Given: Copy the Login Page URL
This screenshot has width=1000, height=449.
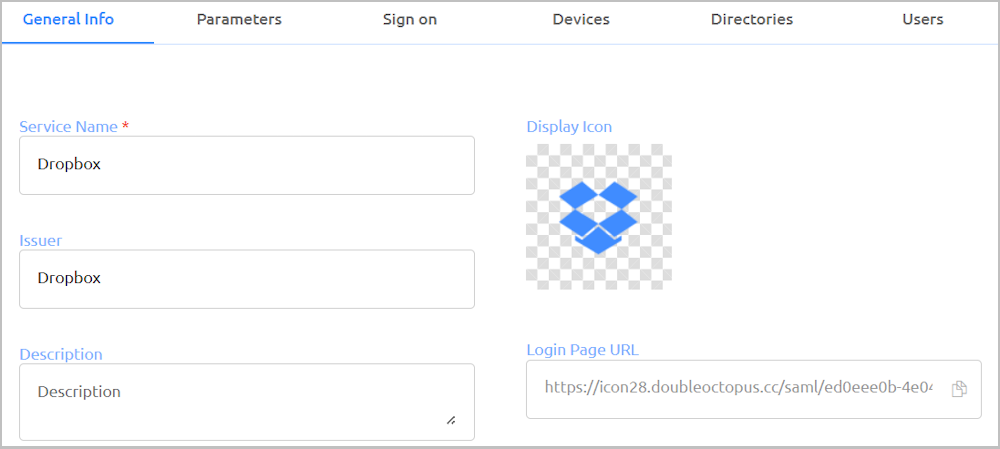Looking at the screenshot, I should [x=959, y=389].
